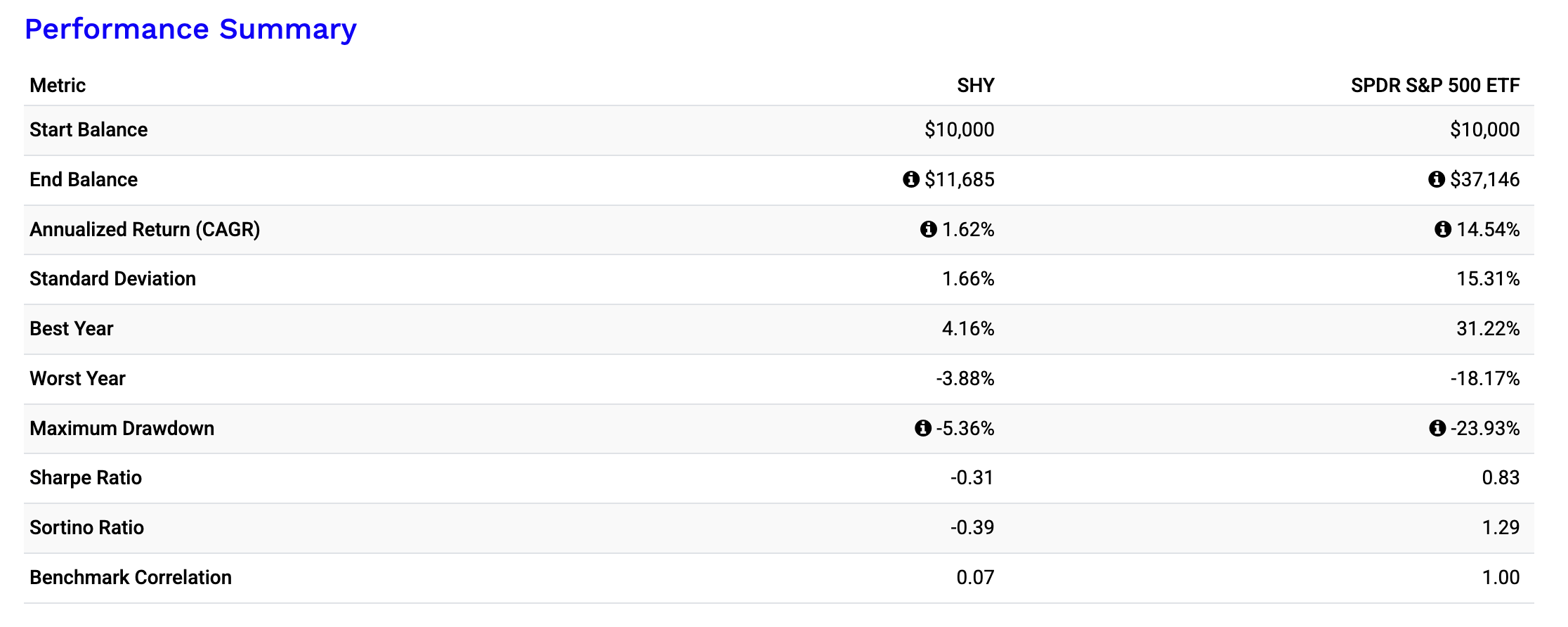Click the Standard Deviation row label
The width and height of the screenshot is (1568, 627).
tap(112, 279)
